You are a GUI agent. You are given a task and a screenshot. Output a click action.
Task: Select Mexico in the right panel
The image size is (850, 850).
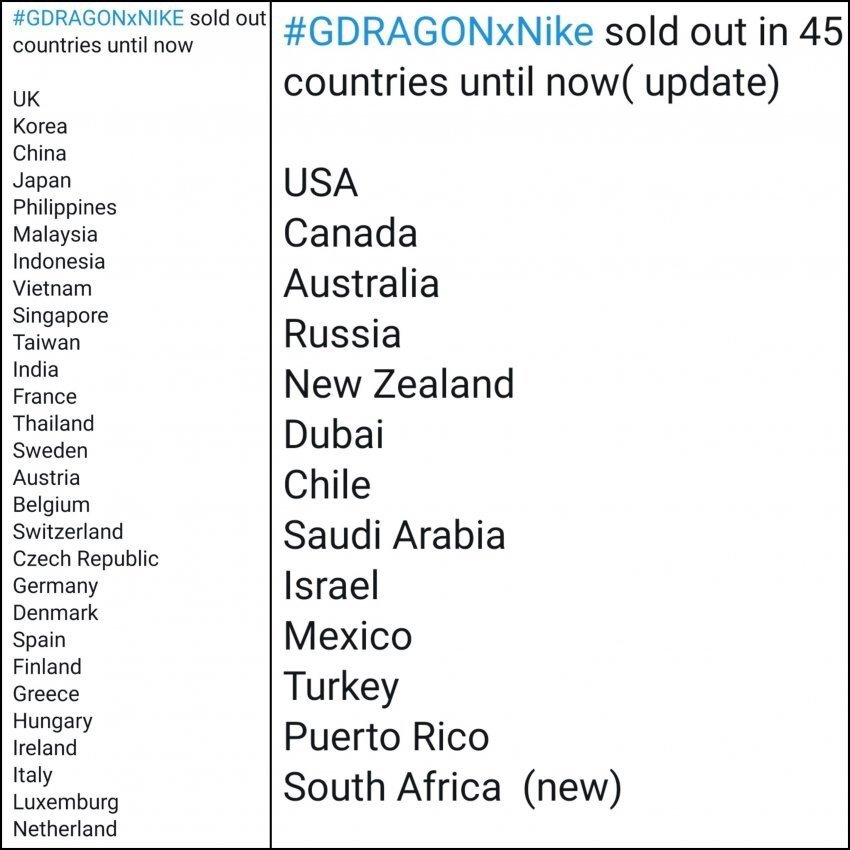pos(347,636)
